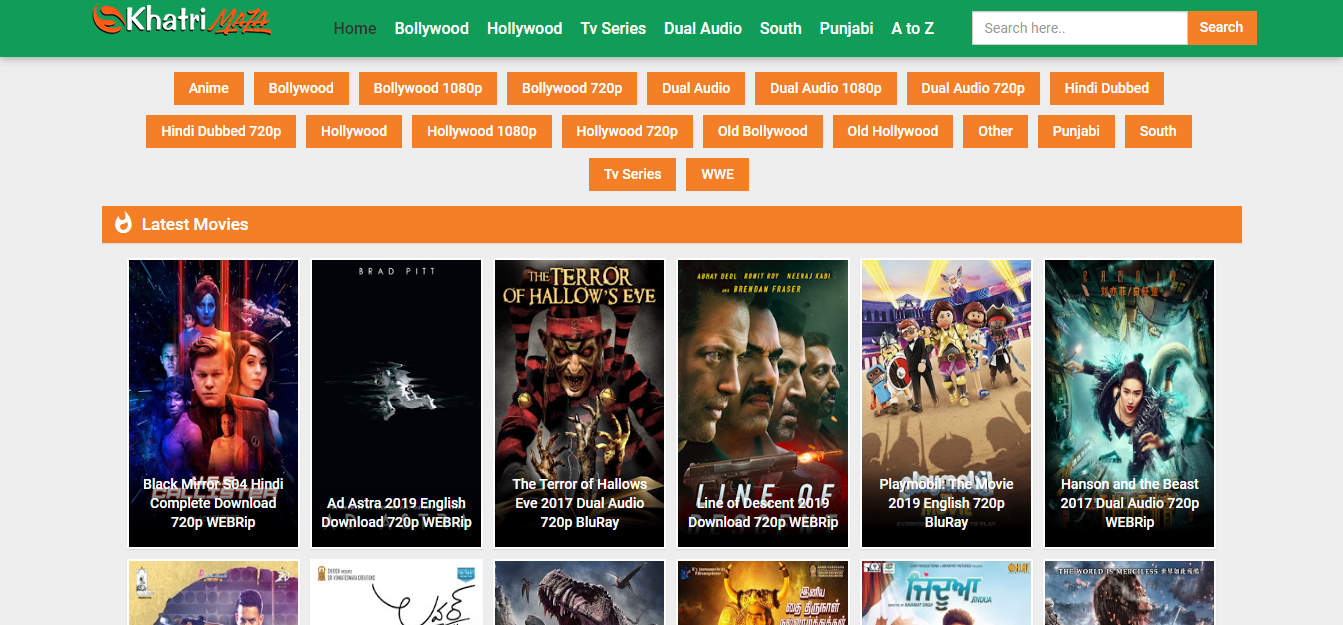This screenshot has height=625, width=1343.
Task: Focus the Search here input field
Action: point(1080,28)
